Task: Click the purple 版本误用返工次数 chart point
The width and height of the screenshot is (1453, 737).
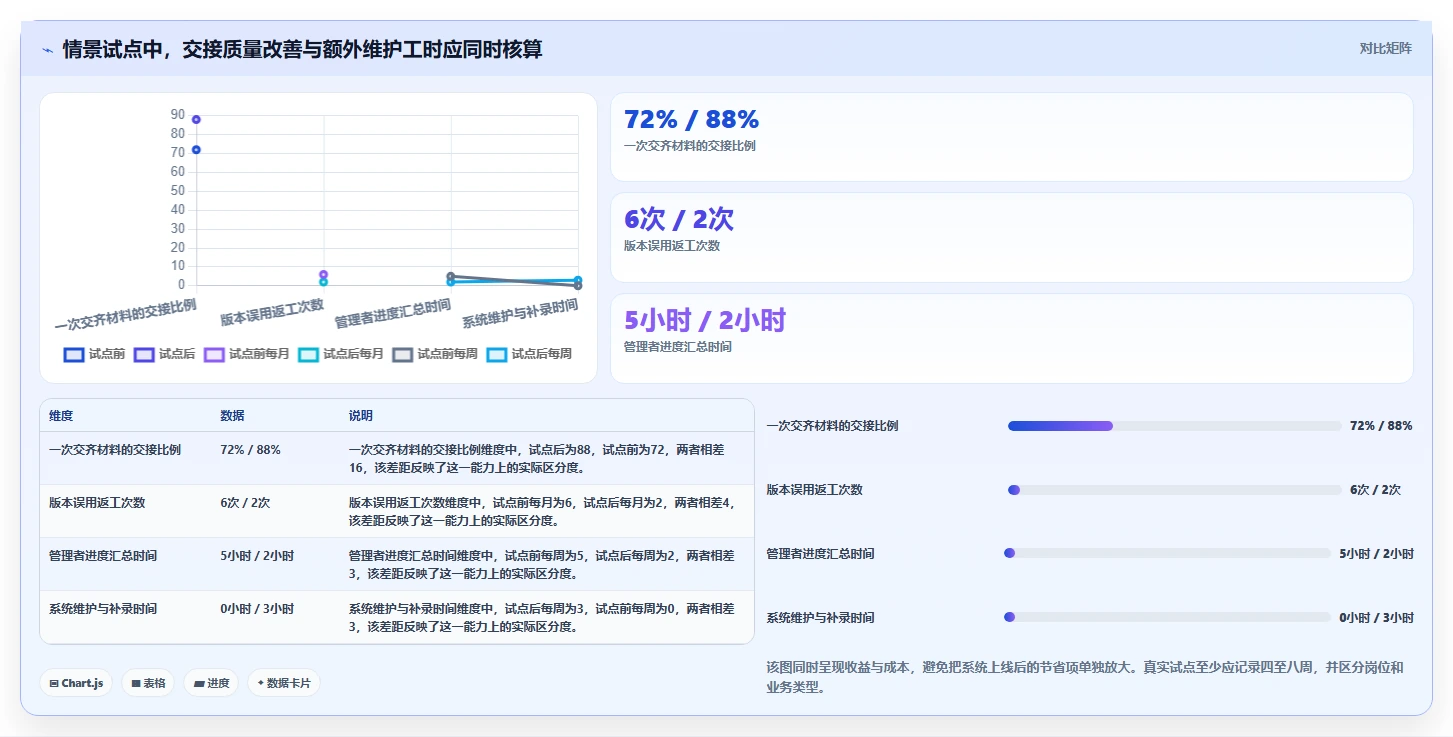Action: click(x=323, y=274)
